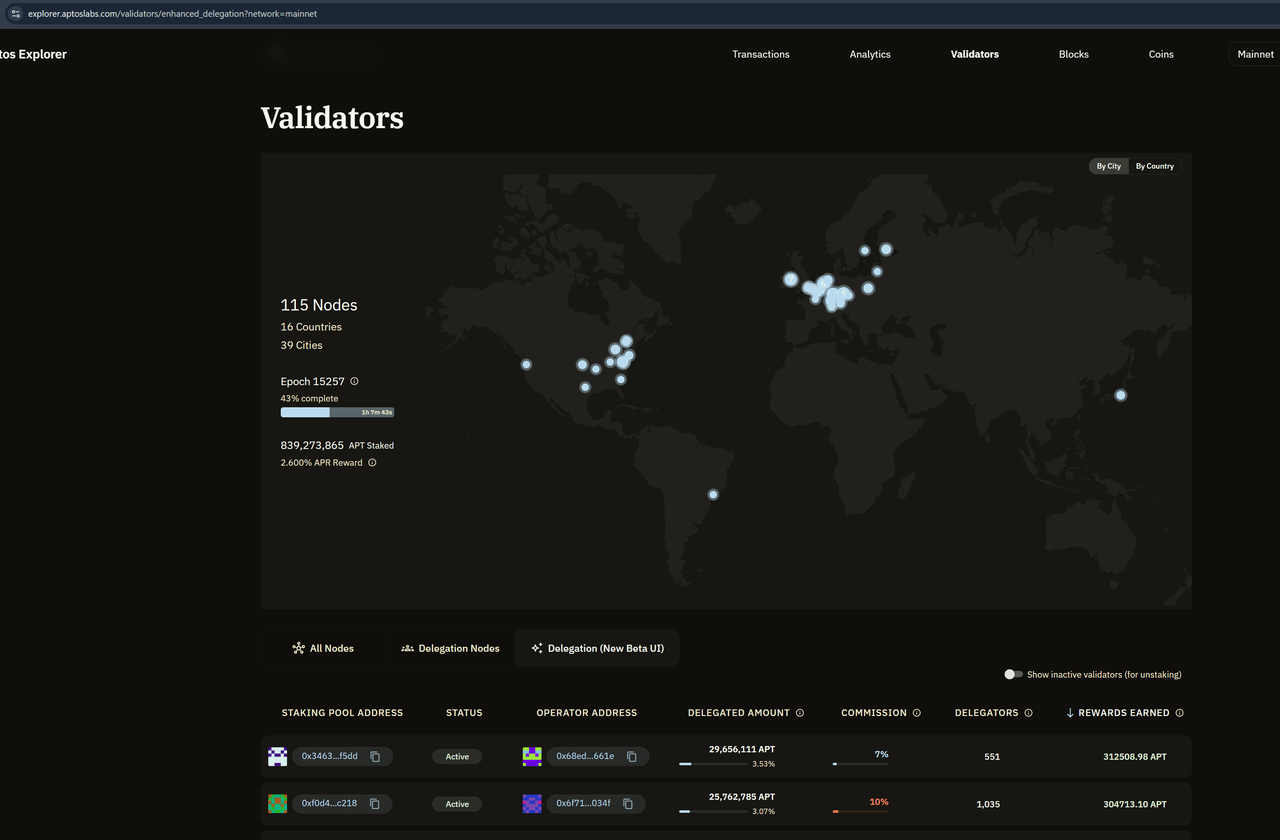
Task: Open the Delegation Nodes tab
Action: [449, 648]
